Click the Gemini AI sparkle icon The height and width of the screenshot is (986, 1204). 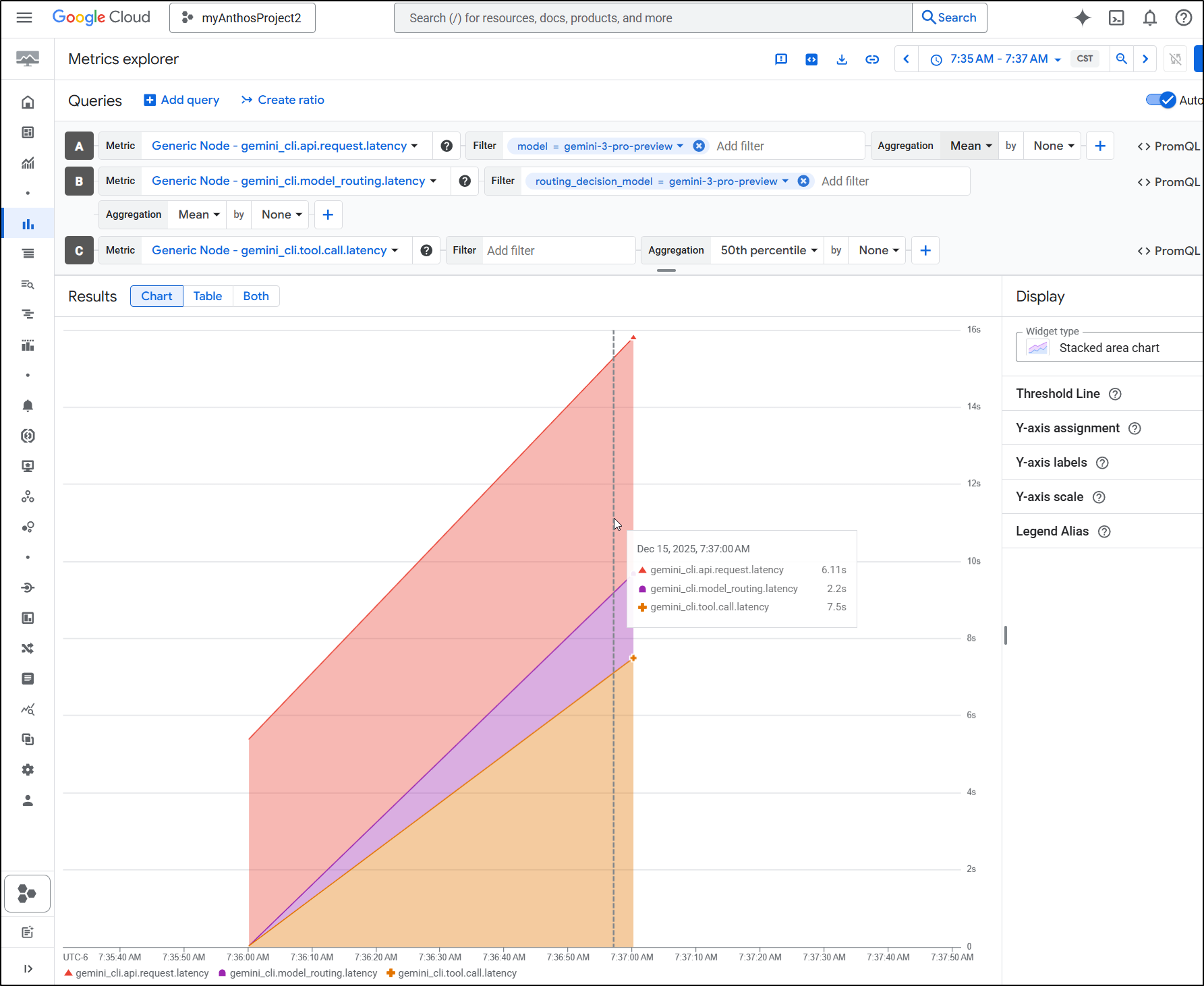pos(1083,18)
